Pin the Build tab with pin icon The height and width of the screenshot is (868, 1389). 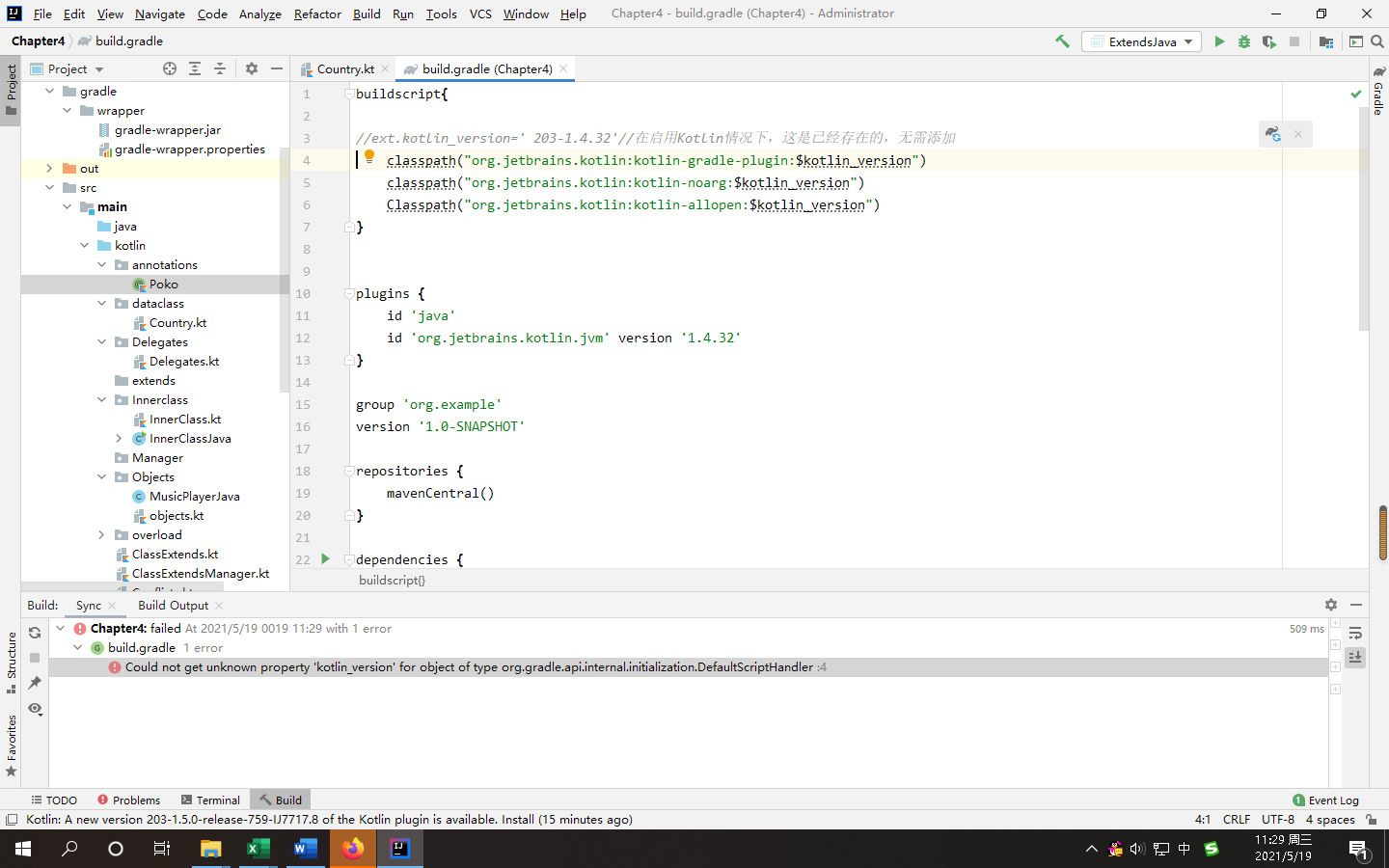pyautogui.click(x=35, y=683)
